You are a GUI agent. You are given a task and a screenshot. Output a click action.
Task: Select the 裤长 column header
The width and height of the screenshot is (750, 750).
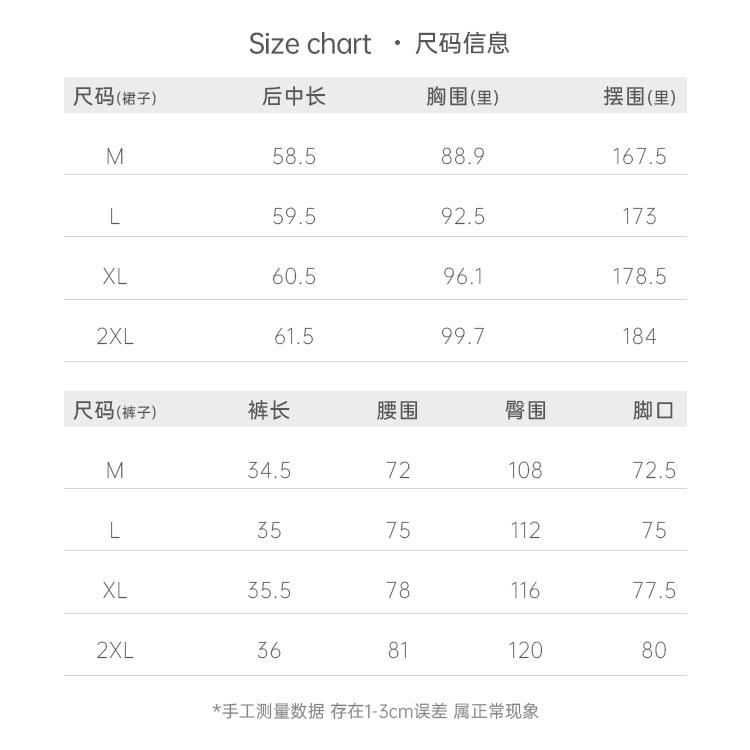[269, 411]
